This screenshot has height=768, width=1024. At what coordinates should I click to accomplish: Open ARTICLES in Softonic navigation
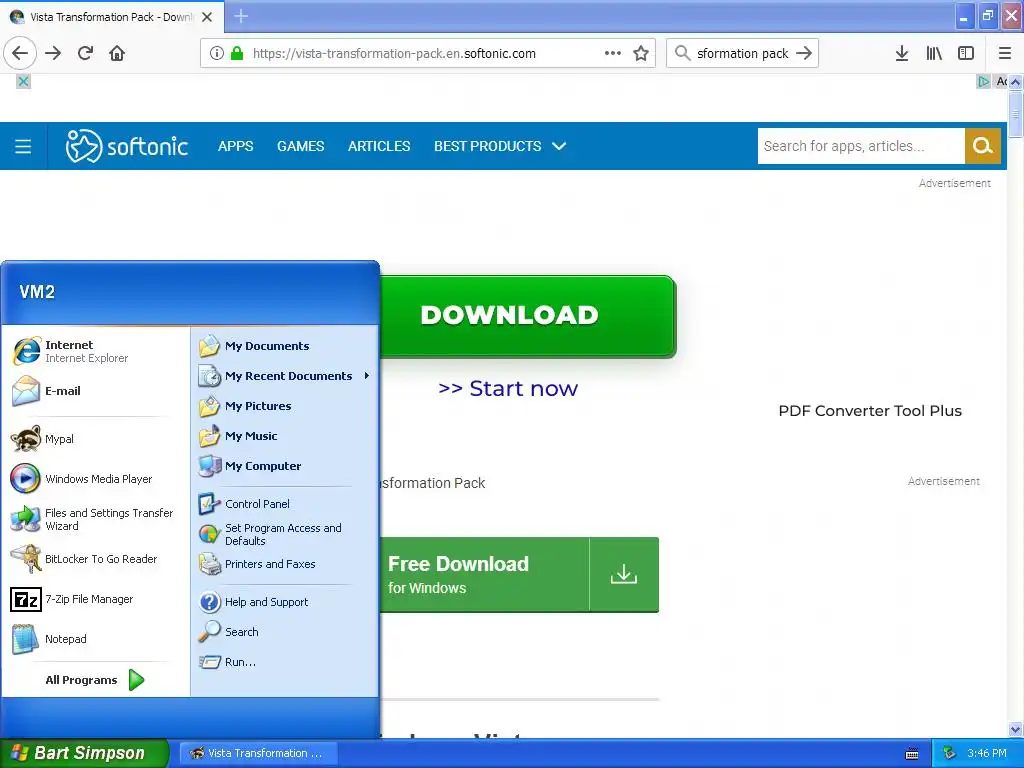(x=379, y=146)
